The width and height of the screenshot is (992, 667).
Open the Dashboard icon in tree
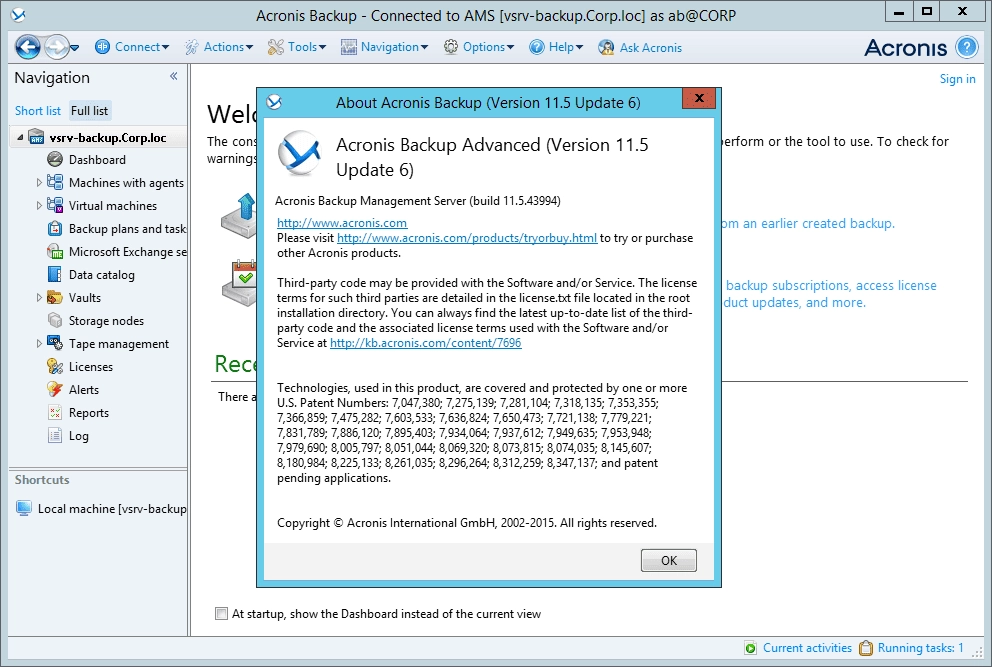tap(55, 159)
